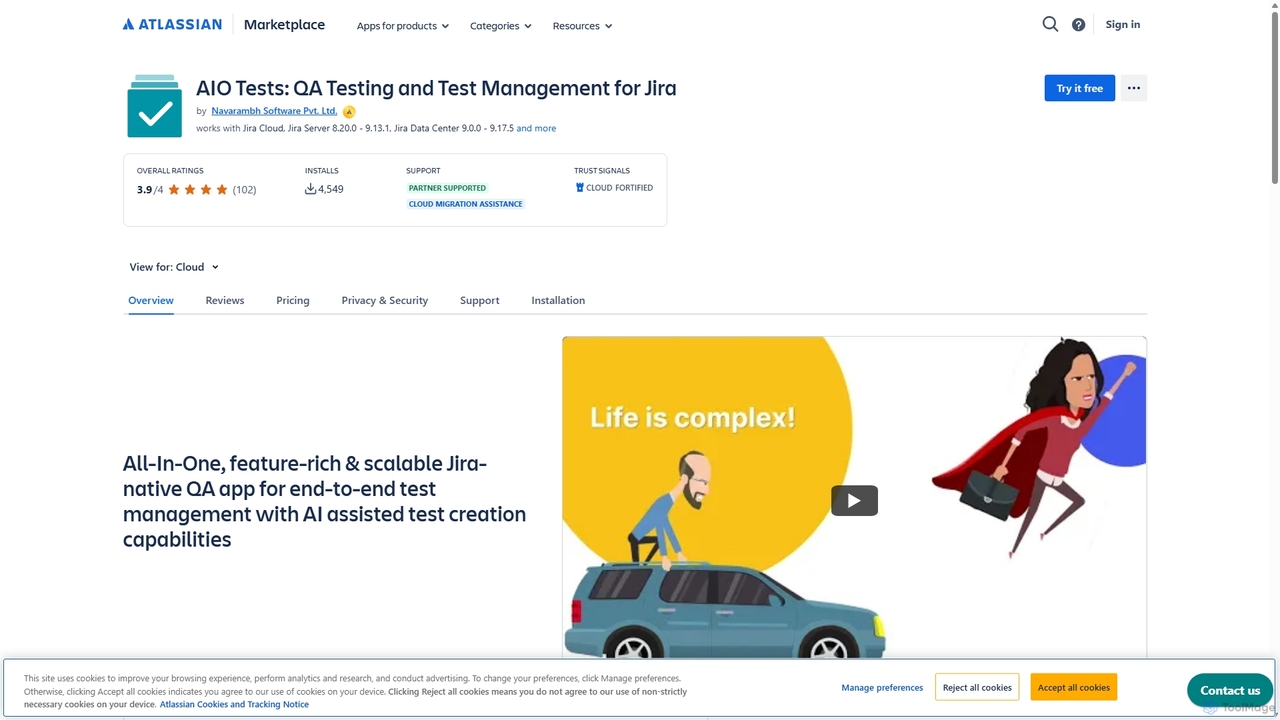Open the search icon in header

(x=1050, y=24)
